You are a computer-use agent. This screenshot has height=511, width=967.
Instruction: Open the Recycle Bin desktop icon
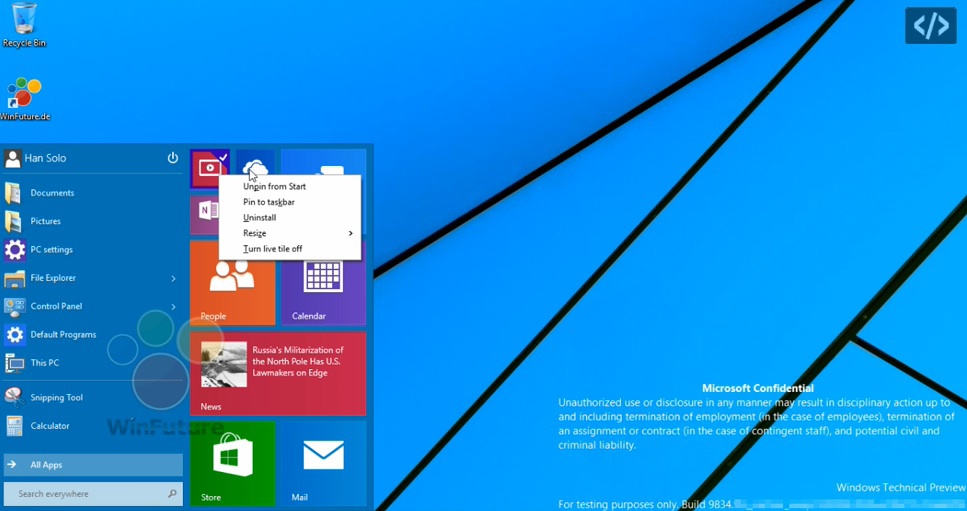pyautogui.click(x=24, y=25)
